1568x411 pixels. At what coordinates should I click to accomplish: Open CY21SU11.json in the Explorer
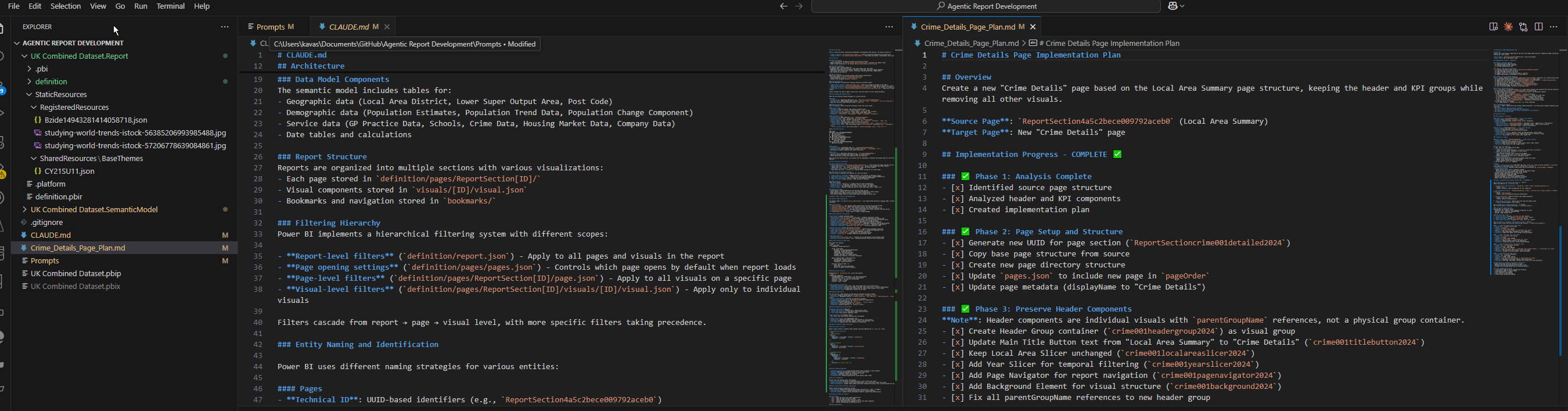click(69, 171)
